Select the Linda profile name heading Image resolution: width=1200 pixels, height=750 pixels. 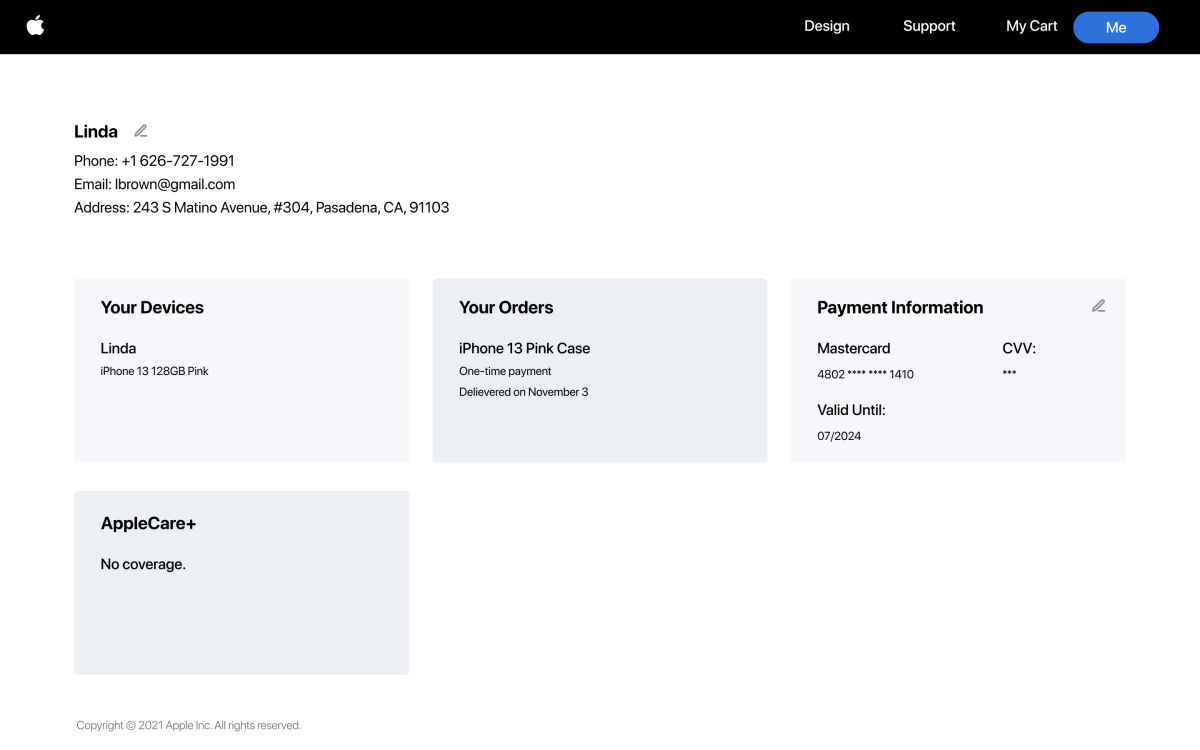[96, 132]
